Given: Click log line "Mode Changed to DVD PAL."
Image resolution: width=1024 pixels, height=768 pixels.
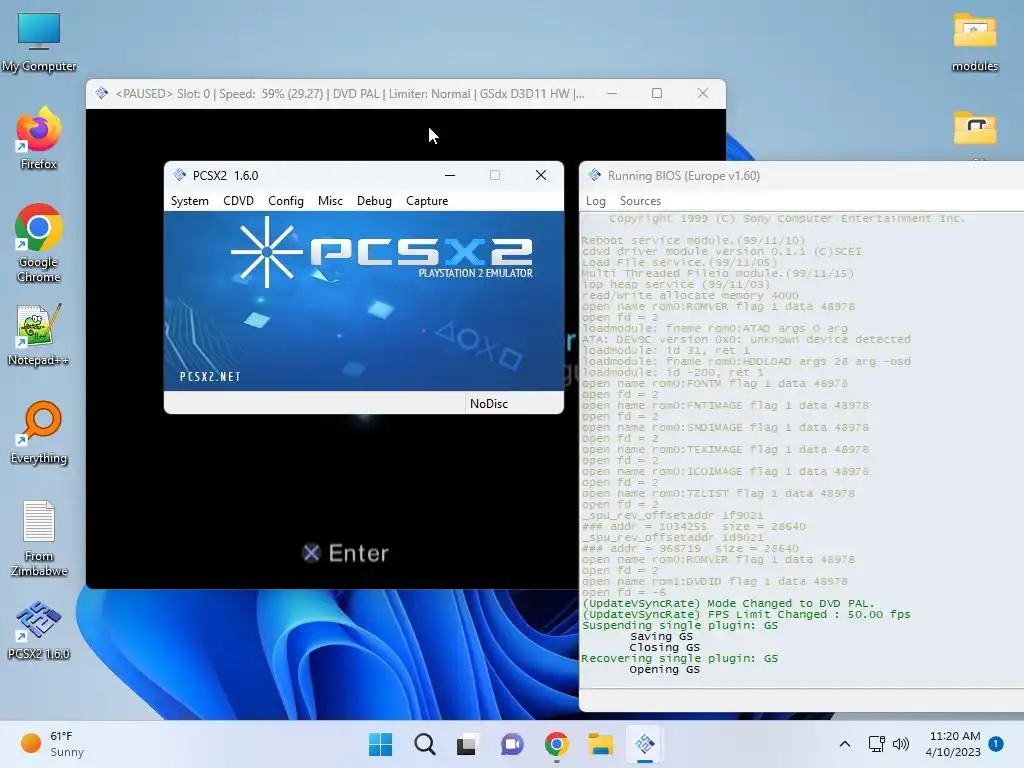Looking at the screenshot, I should pyautogui.click(x=791, y=603).
